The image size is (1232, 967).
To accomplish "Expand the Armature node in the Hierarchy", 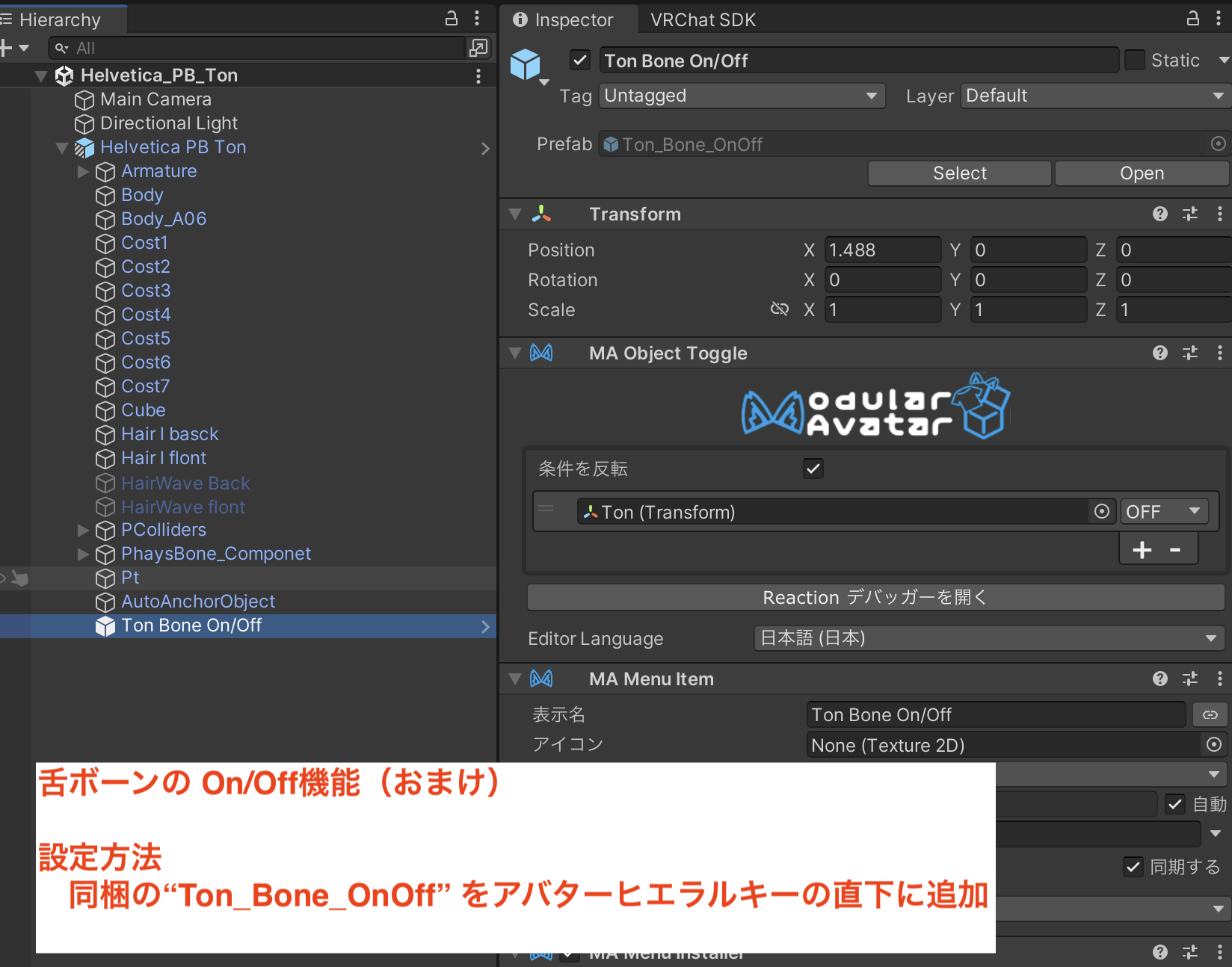I will (x=82, y=171).
